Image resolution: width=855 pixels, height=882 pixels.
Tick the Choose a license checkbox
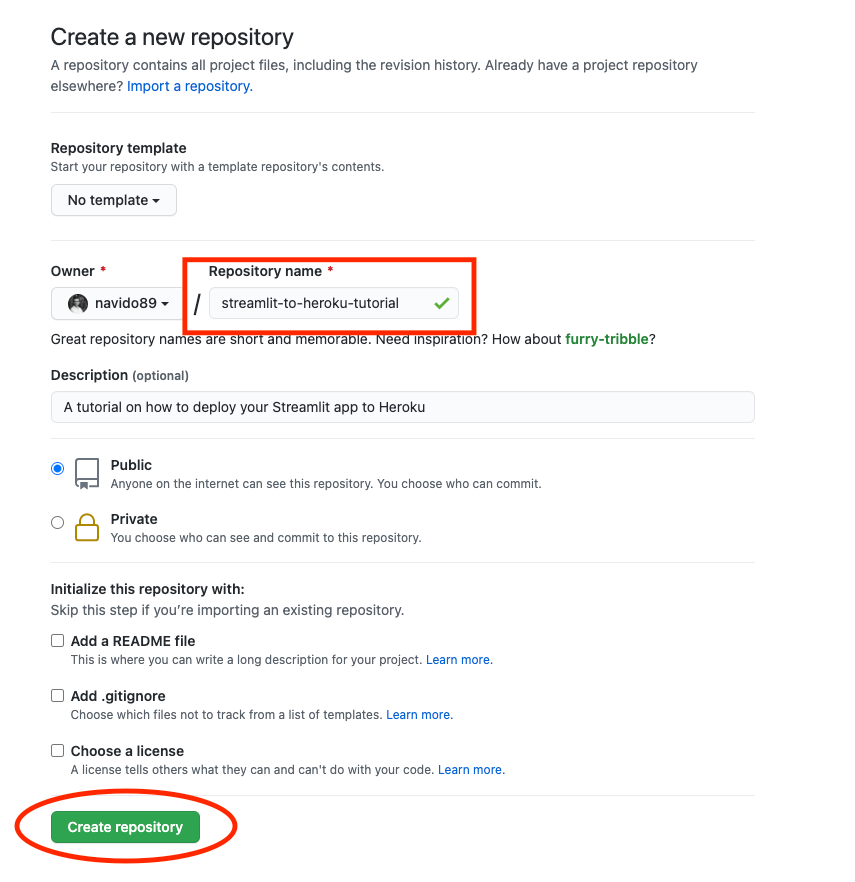[58, 751]
